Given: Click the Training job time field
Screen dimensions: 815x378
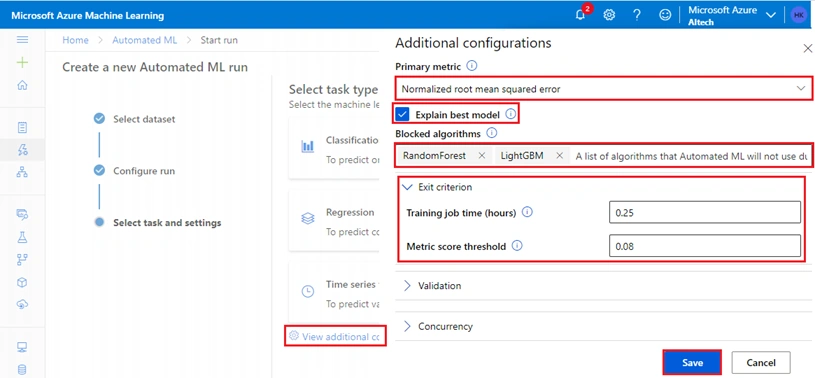Looking at the screenshot, I should tap(705, 212).
